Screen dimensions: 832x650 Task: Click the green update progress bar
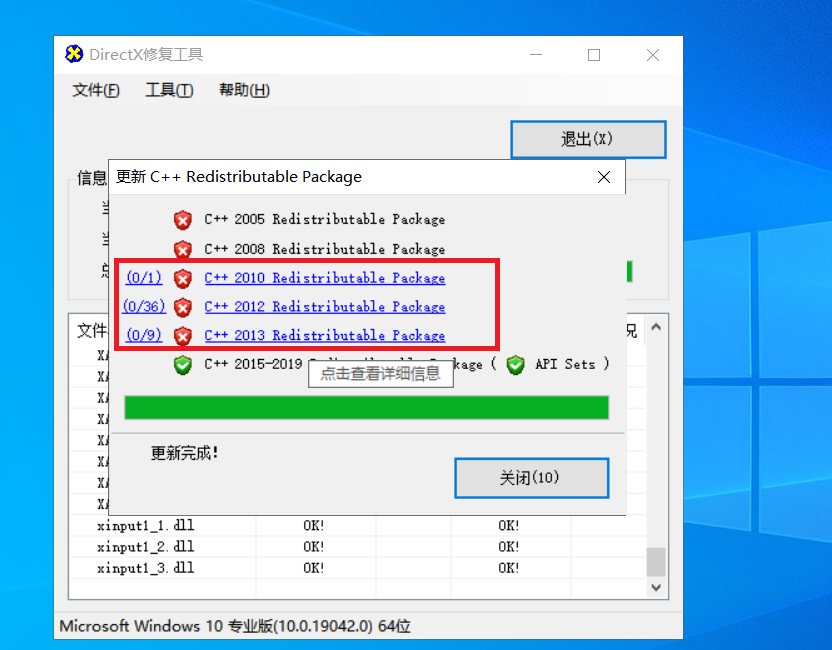click(x=367, y=408)
